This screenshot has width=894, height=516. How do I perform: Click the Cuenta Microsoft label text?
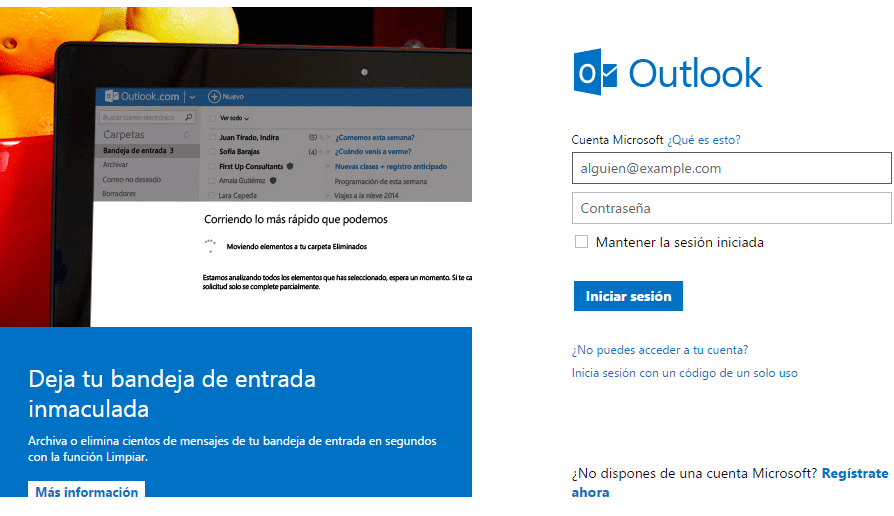click(x=617, y=140)
